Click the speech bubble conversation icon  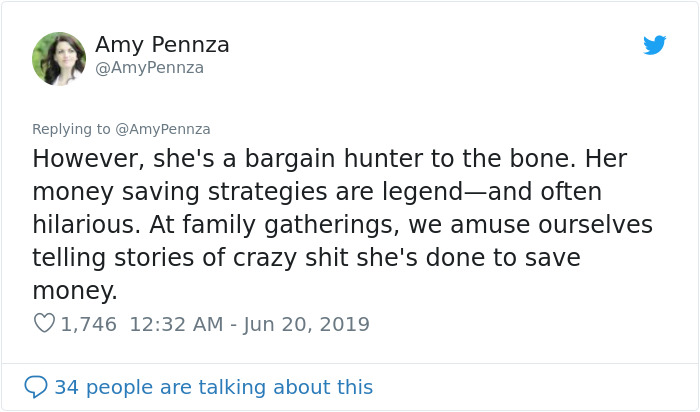pyautogui.click(x=36, y=386)
